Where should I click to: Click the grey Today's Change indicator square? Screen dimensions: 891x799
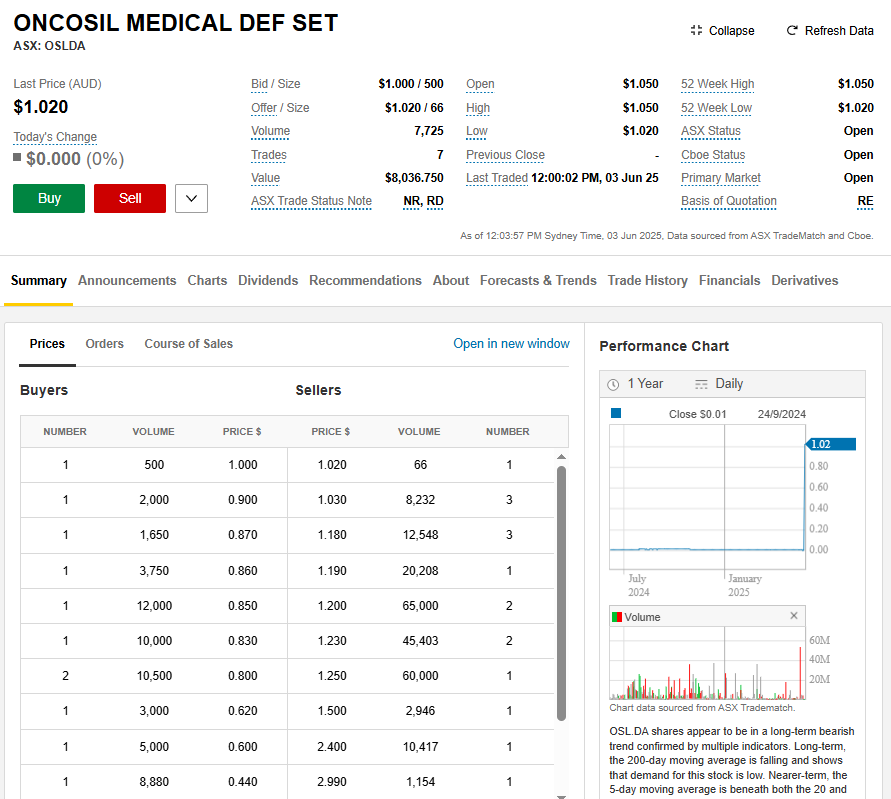point(17,157)
